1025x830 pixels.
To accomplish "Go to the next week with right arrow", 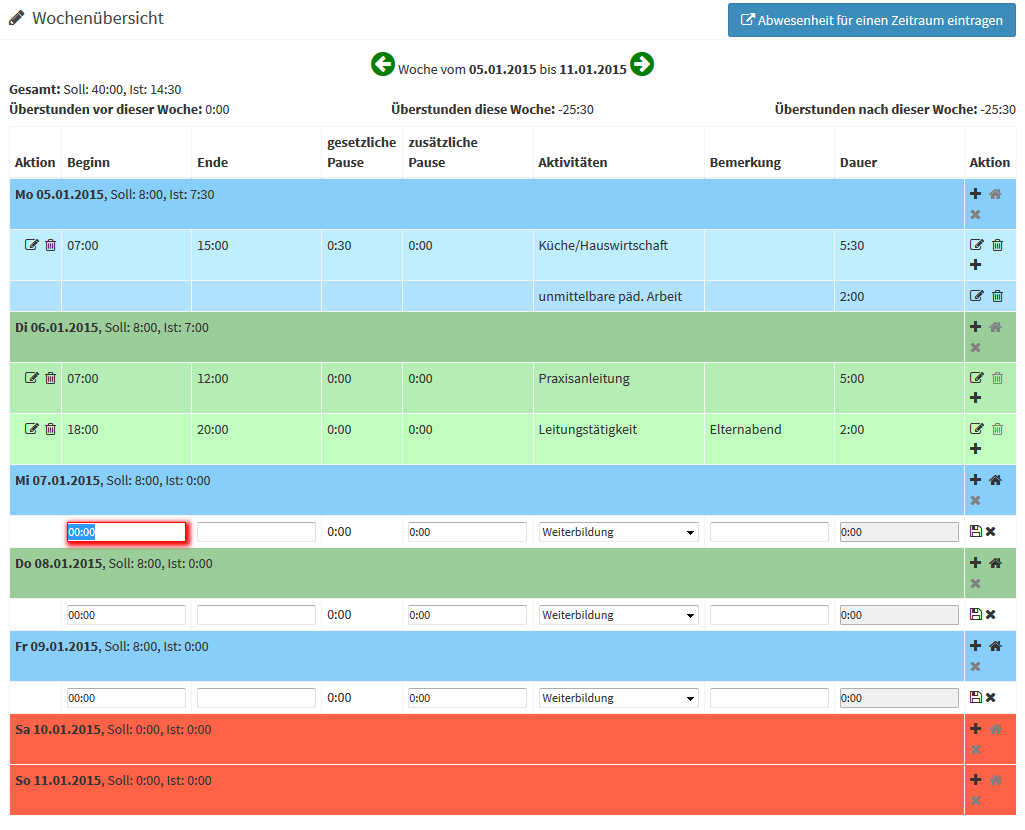I will click(642, 65).
